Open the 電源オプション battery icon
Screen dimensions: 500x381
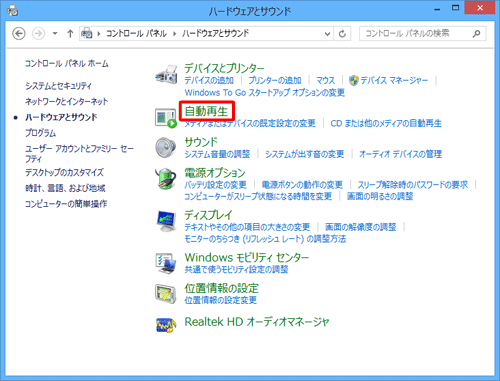166,178
